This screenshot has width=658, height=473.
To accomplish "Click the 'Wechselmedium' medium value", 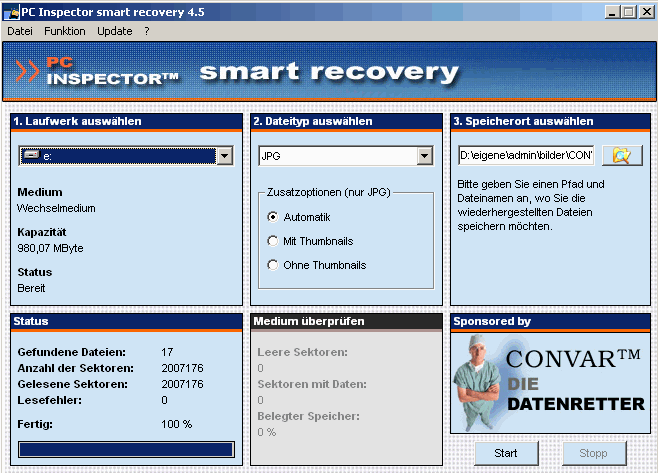I will click(56, 208).
